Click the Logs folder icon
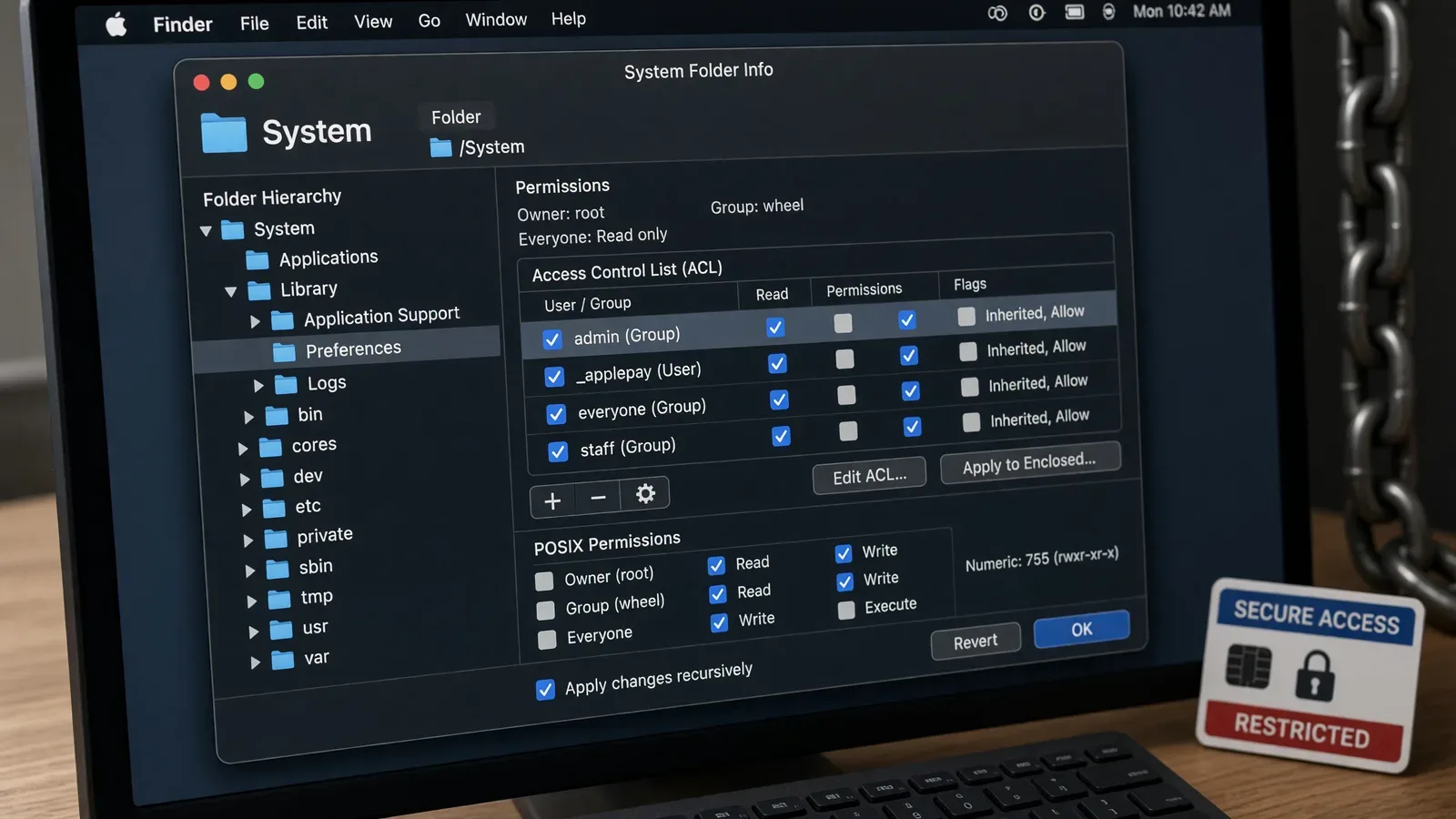This screenshot has height=819, width=1456. [x=287, y=384]
